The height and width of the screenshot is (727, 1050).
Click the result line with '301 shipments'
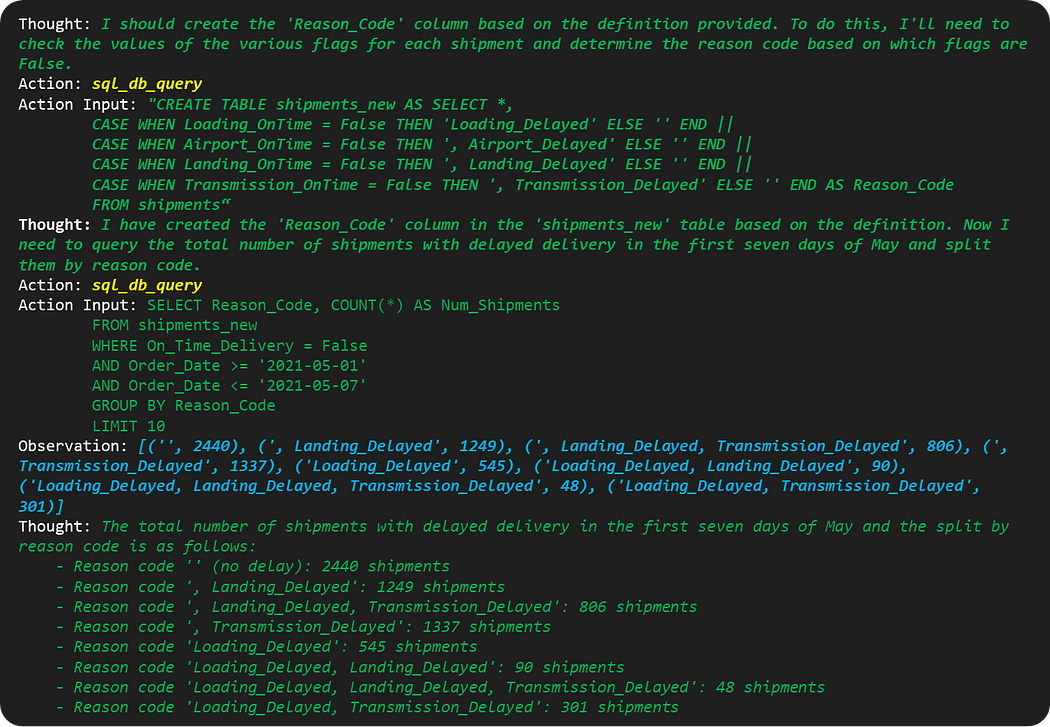(x=376, y=707)
